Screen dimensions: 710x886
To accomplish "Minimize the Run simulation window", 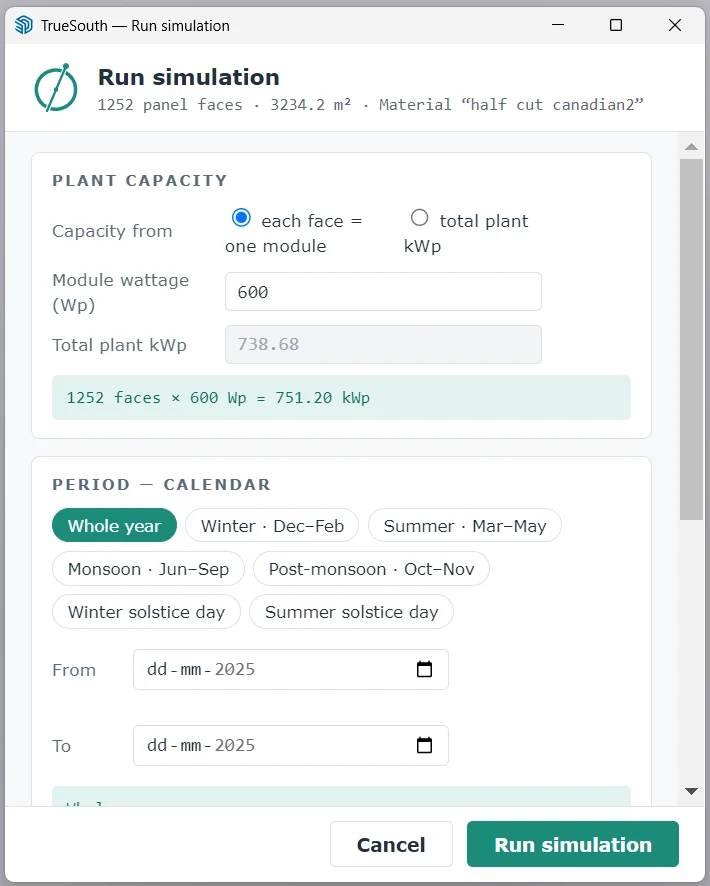I will tap(558, 25).
